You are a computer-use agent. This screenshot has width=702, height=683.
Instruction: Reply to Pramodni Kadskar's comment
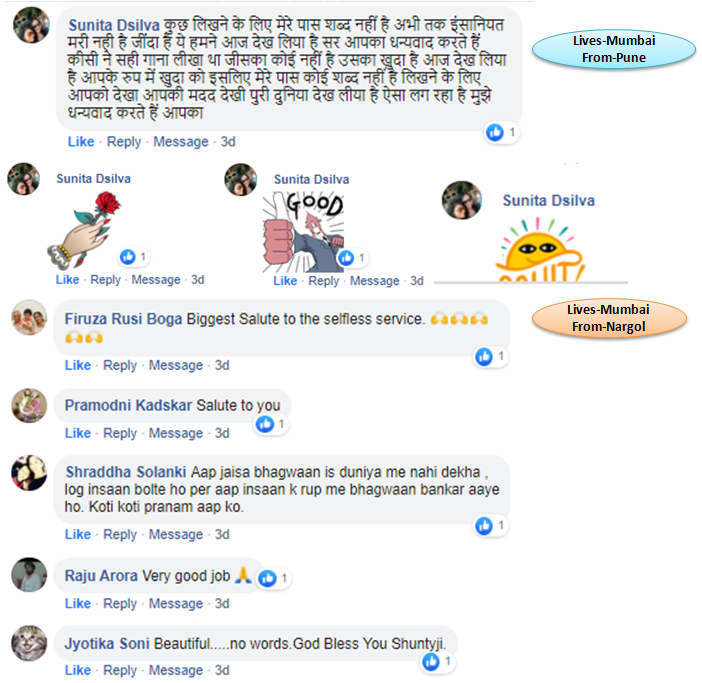click(x=120, y=433)
